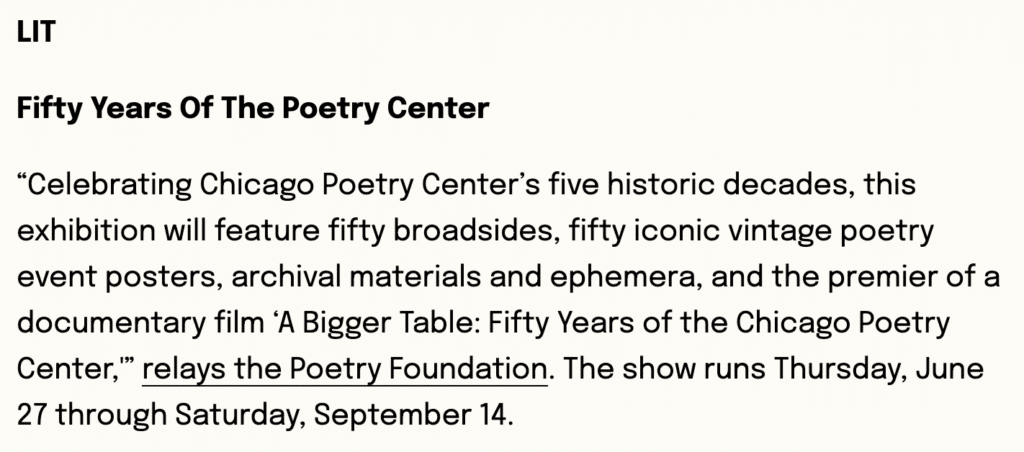
Task: Open the 'relays the Poetry Foundation' link
Action: pos(344,369)
